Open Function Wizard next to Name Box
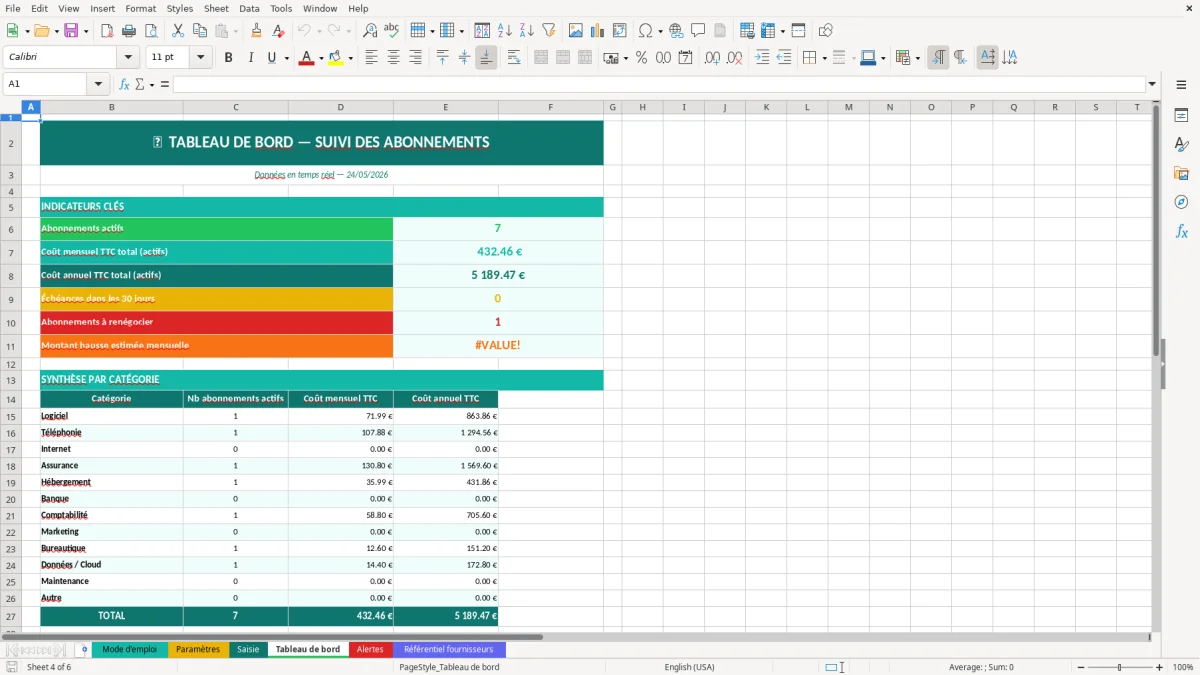This screenshot has width=1200, height=675. (124, 84)
